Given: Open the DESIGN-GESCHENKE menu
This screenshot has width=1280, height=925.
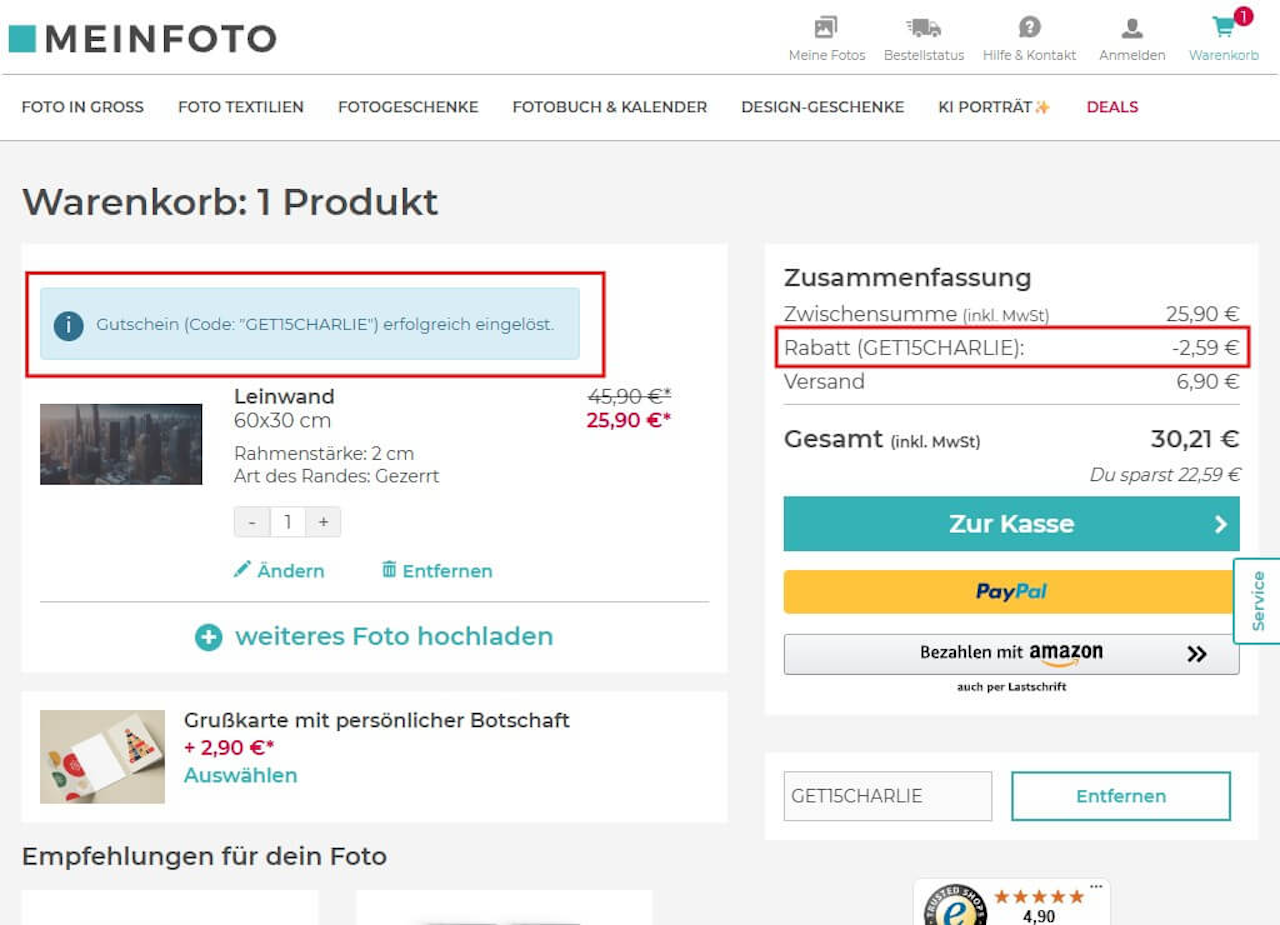Looking at the screenshot, I should click(x=822, y=107).
